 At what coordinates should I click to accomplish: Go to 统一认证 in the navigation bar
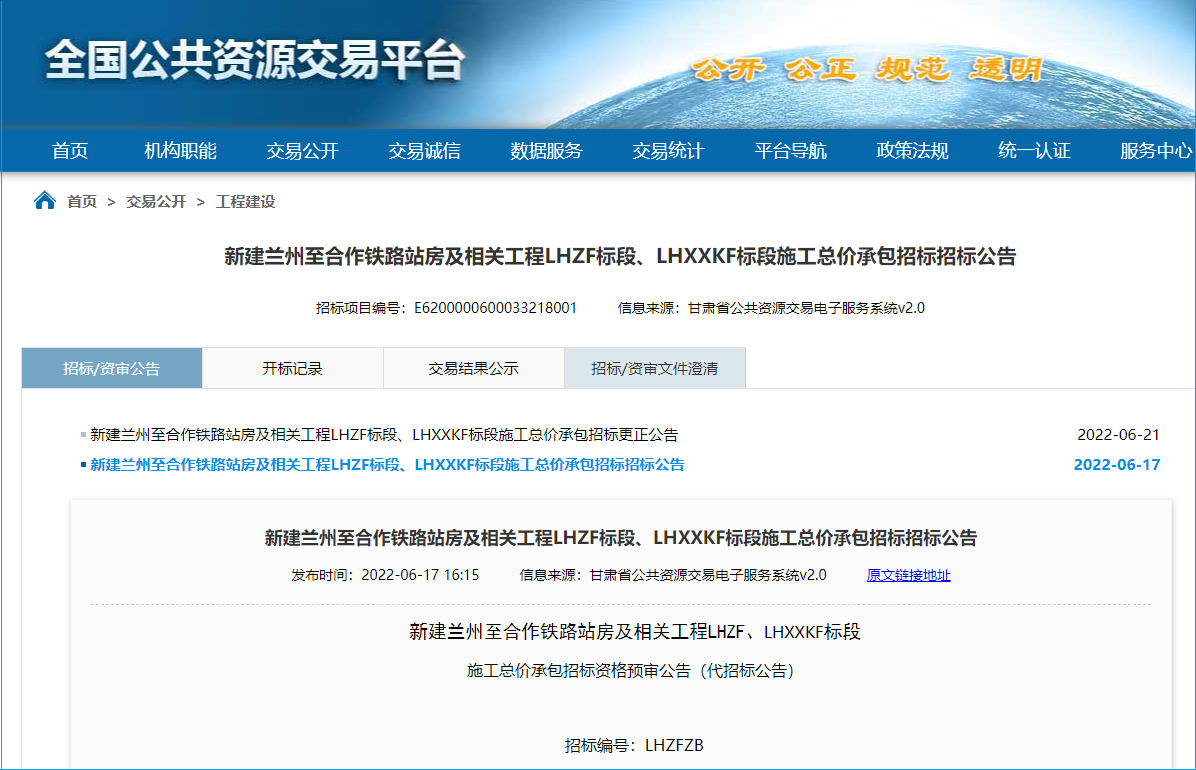pos(1034,151)
